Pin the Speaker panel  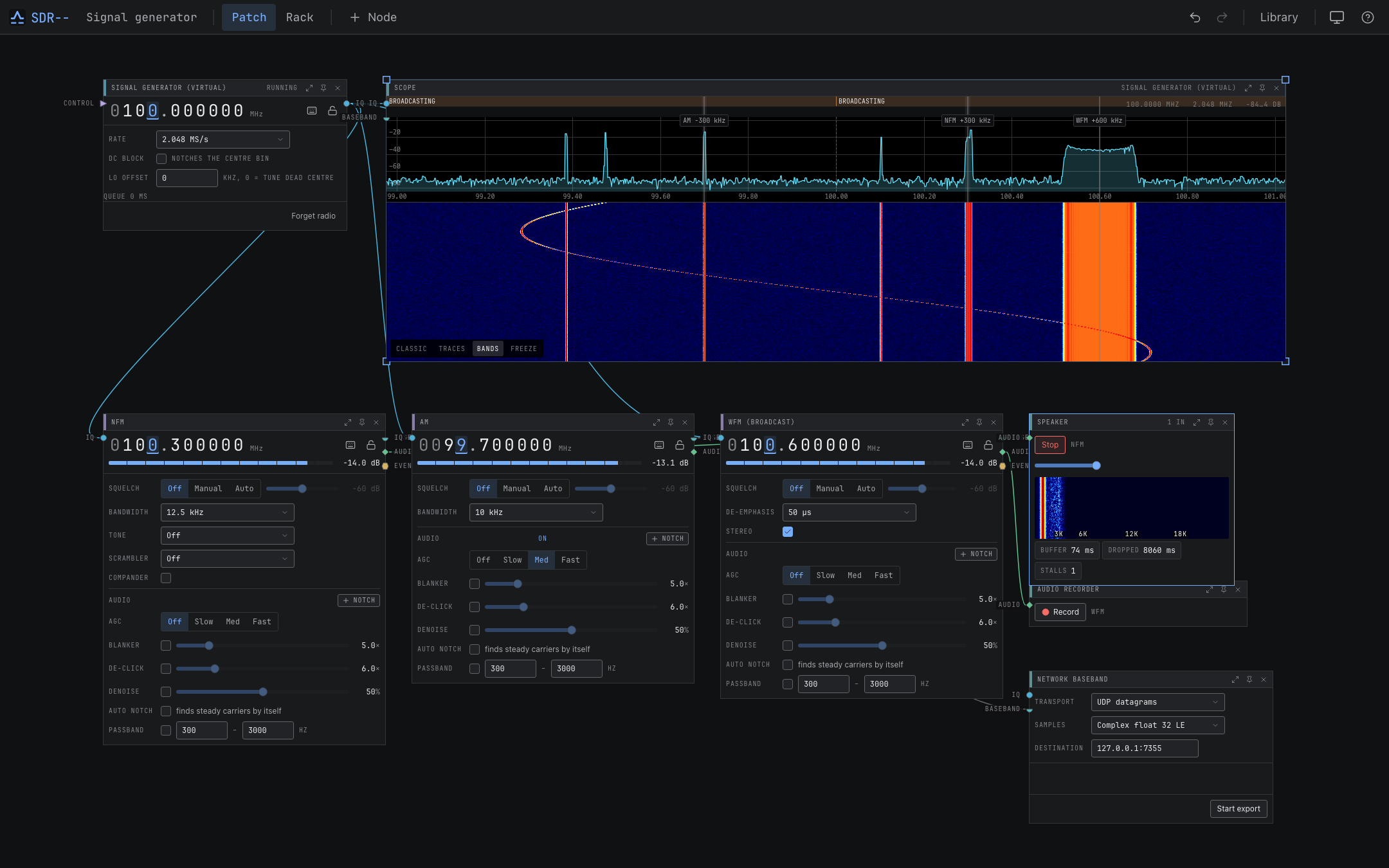[1211, 422]
